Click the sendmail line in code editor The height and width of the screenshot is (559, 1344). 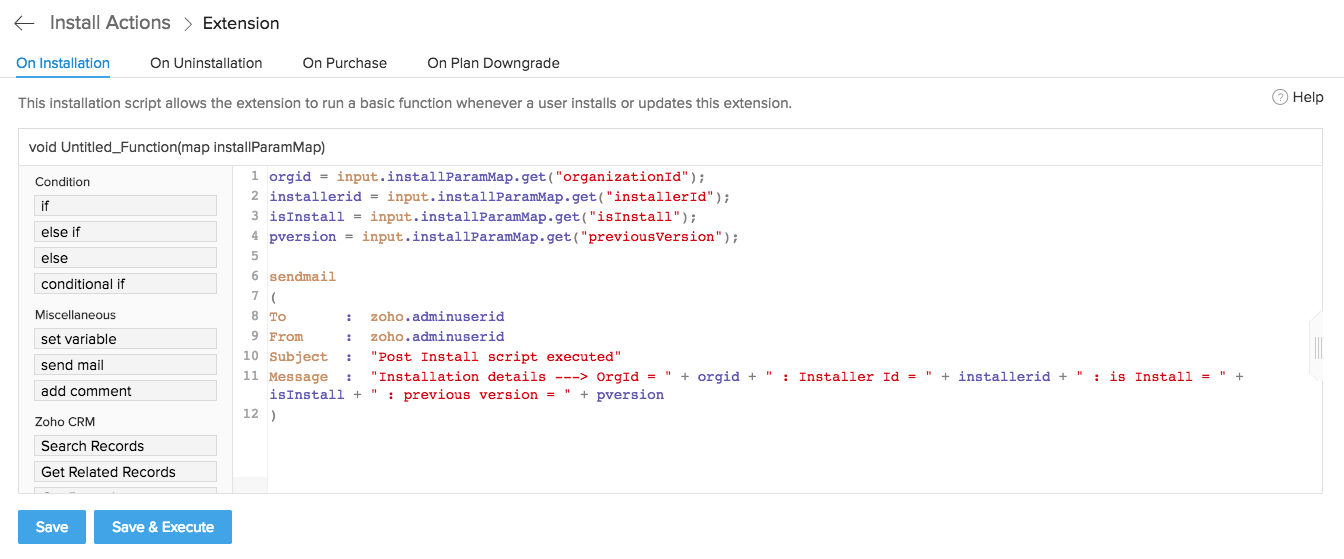pyautogui.click(x=303, y=276)
